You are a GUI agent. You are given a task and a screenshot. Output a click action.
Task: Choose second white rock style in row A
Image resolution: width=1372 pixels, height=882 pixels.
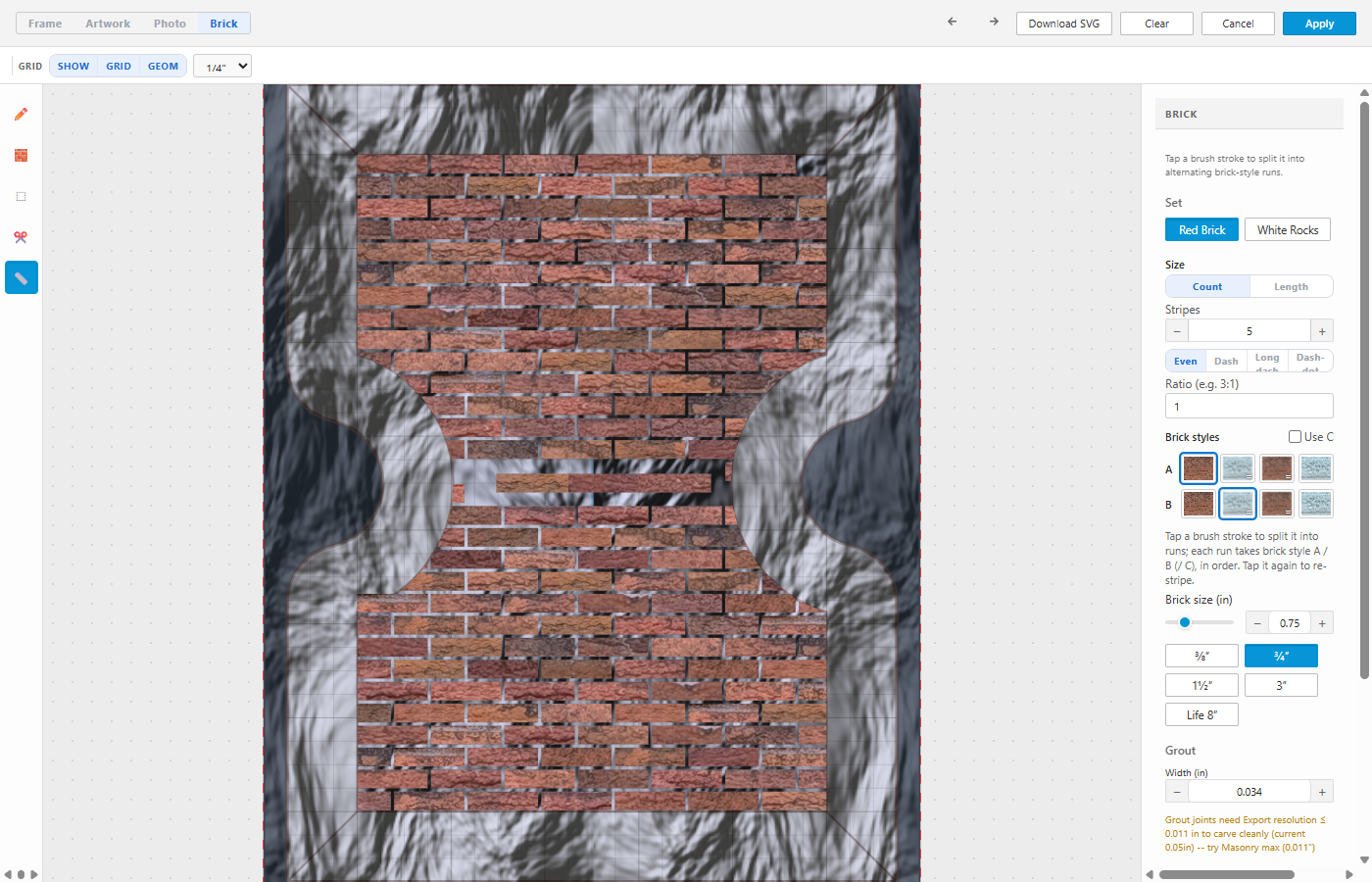pyautogui.click(x=1238, y=468)
